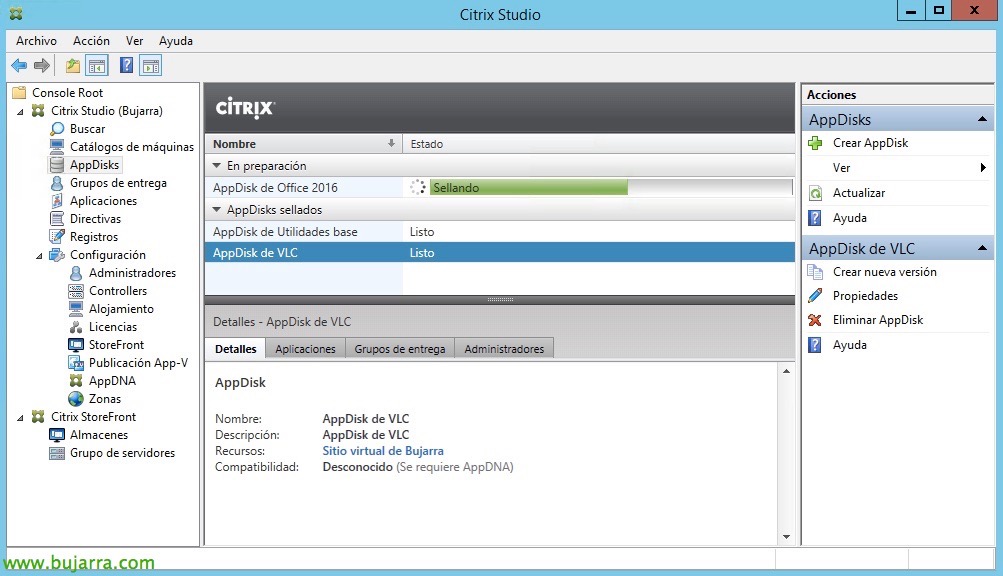Image resolution: width=1003 pixels, height=576 pixels.
Task: Select AppDisk de Utilidades base row
Action: click(x=500, y=232)
